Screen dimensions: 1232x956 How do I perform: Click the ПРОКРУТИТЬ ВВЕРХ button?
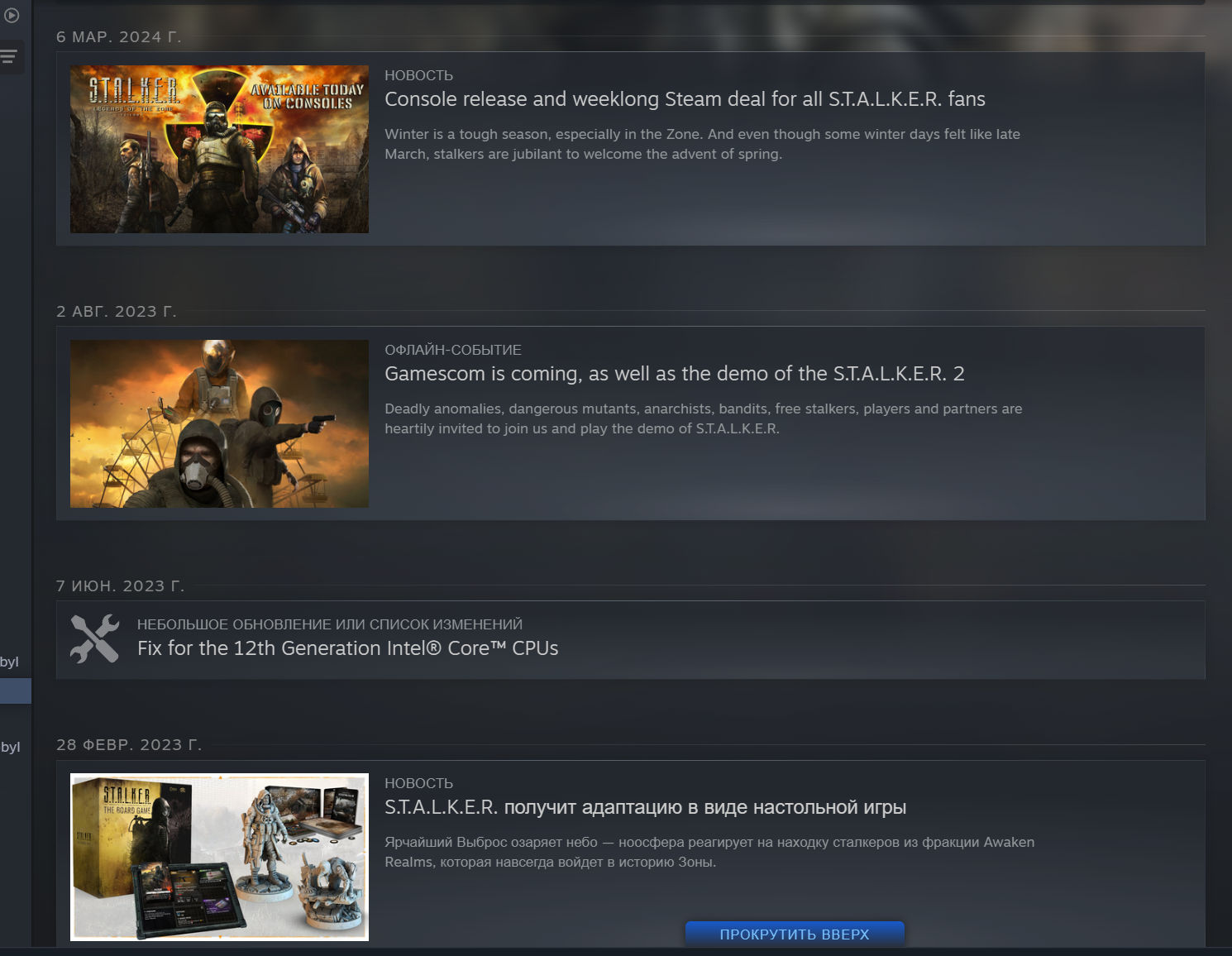click(x=795, y=934)
